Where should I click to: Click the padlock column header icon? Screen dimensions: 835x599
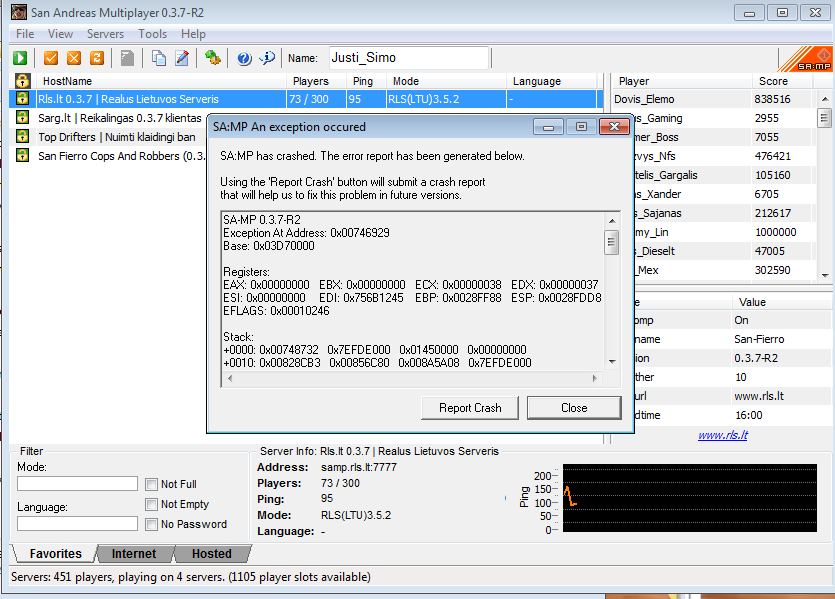tap(22, 81)
